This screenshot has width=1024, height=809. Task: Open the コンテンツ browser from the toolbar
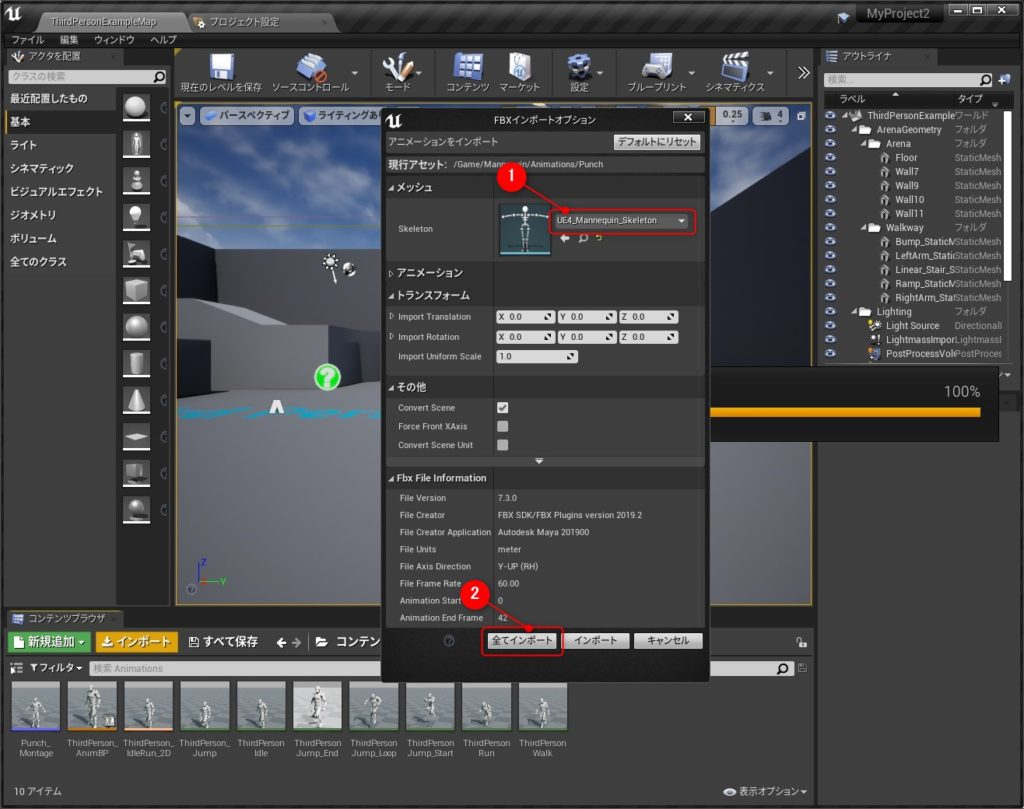pyautogui.click(x=467, y=70)
